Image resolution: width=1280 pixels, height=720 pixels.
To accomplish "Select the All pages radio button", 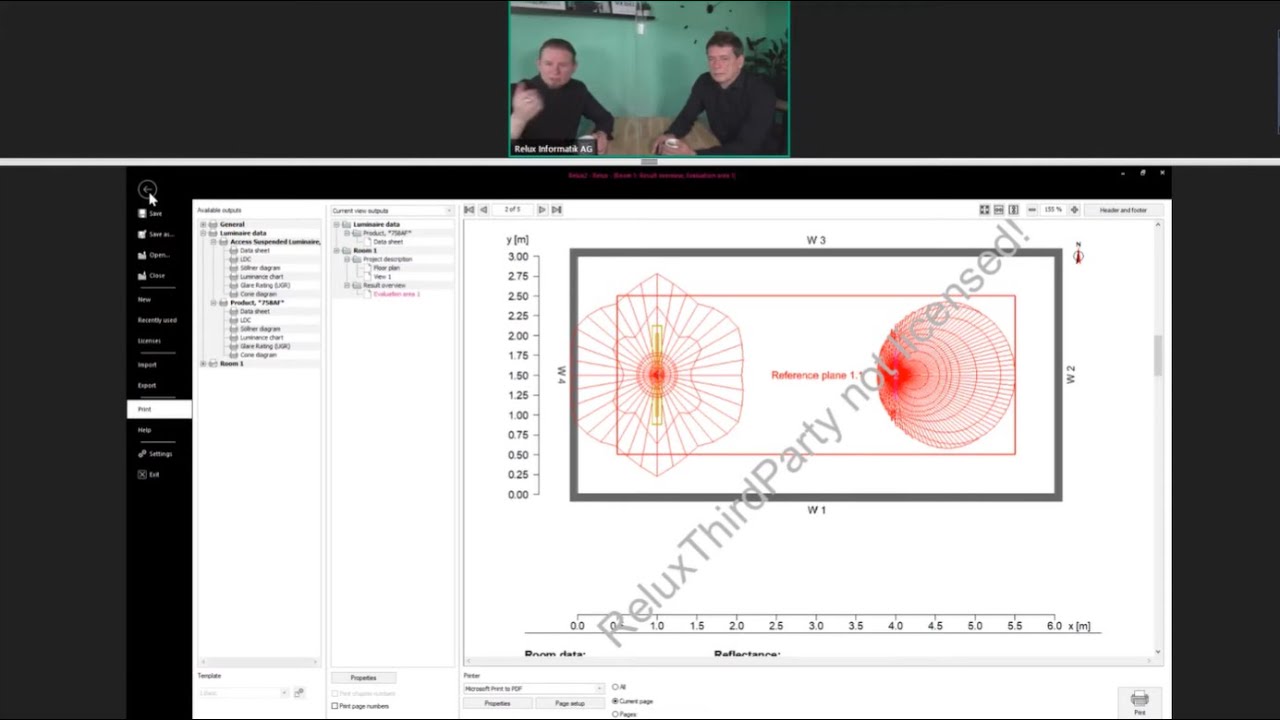I will [615, 687].
